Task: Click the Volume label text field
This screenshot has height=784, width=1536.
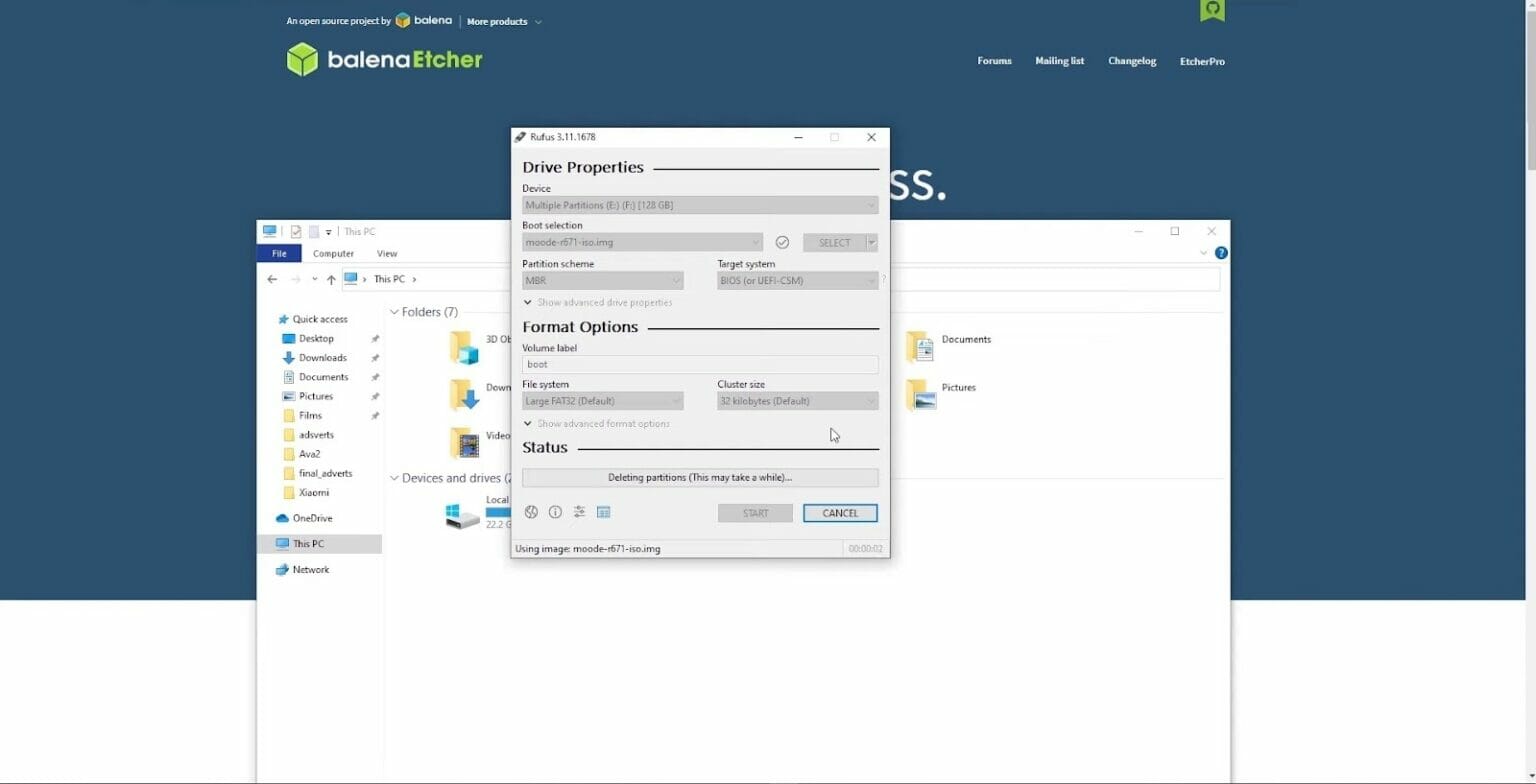Action: click(699, 365)
